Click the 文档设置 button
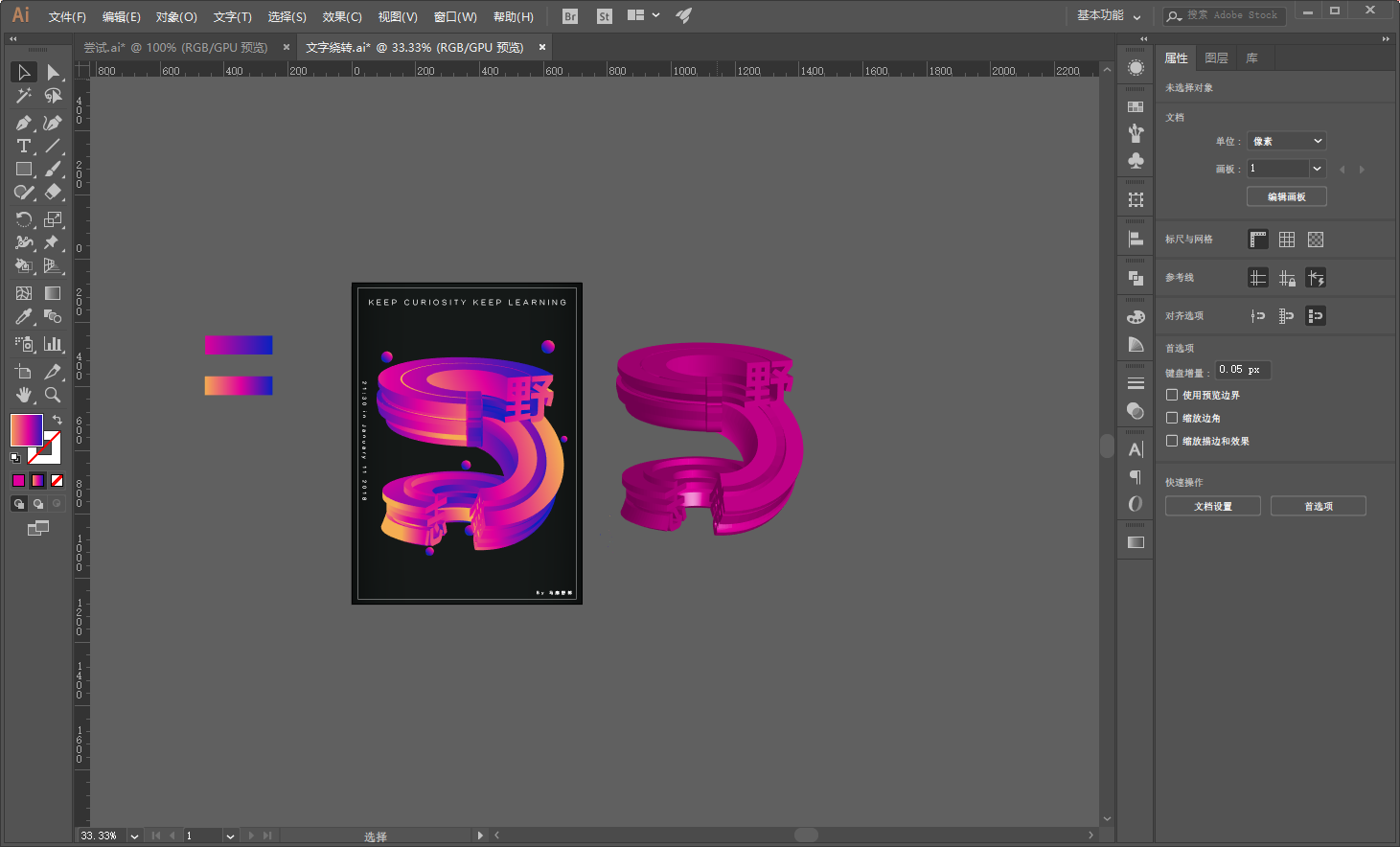 pyautogui.click(x=1213, y=506)
